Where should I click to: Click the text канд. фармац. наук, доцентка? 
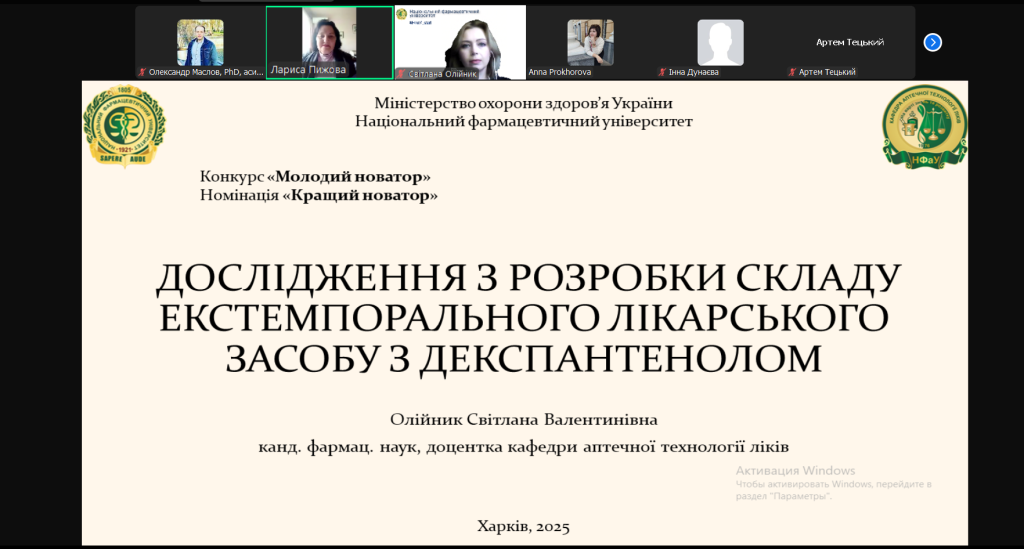[380, 447]
